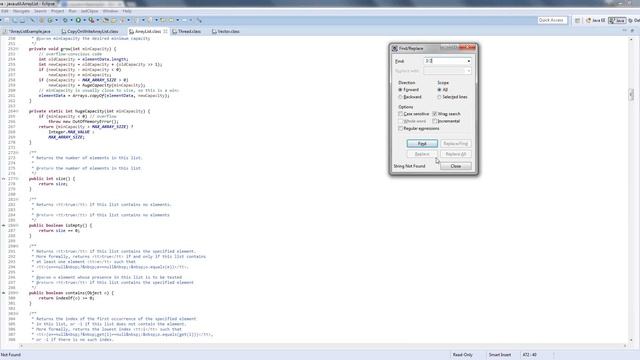
Task: Collapse the grow(int minCapacity) method fold
Action: pos(17,49)
